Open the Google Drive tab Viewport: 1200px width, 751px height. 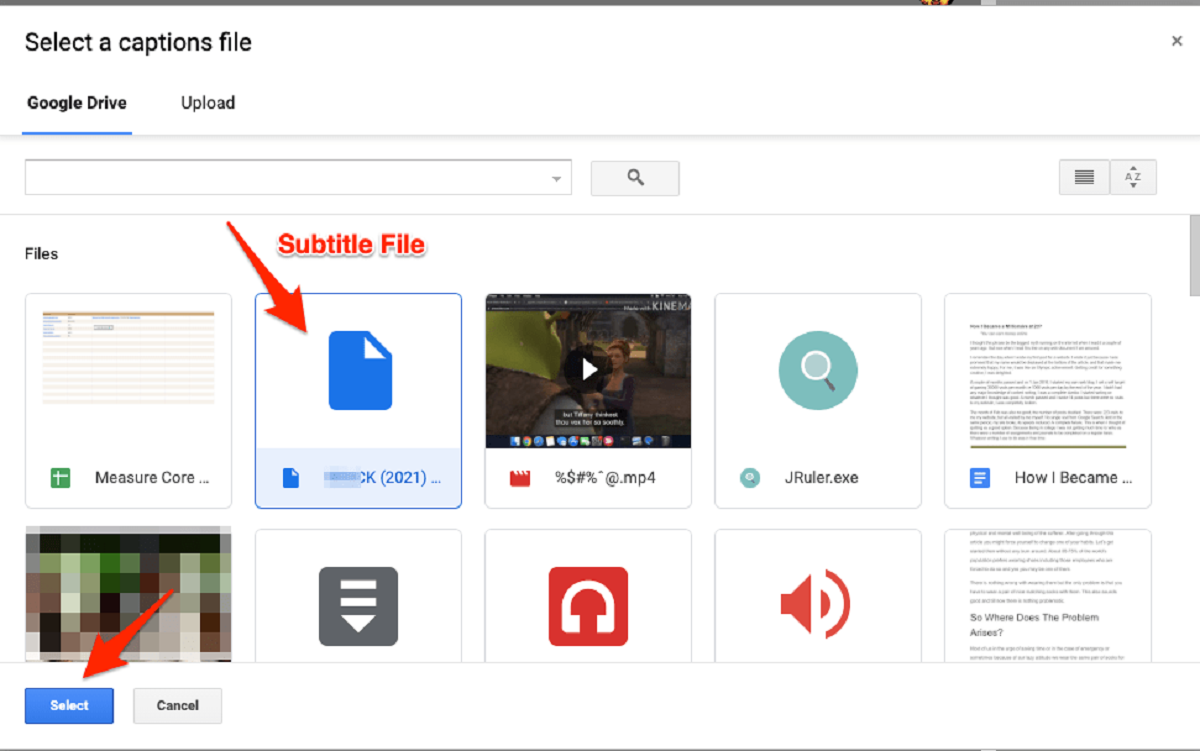[77, 103]
